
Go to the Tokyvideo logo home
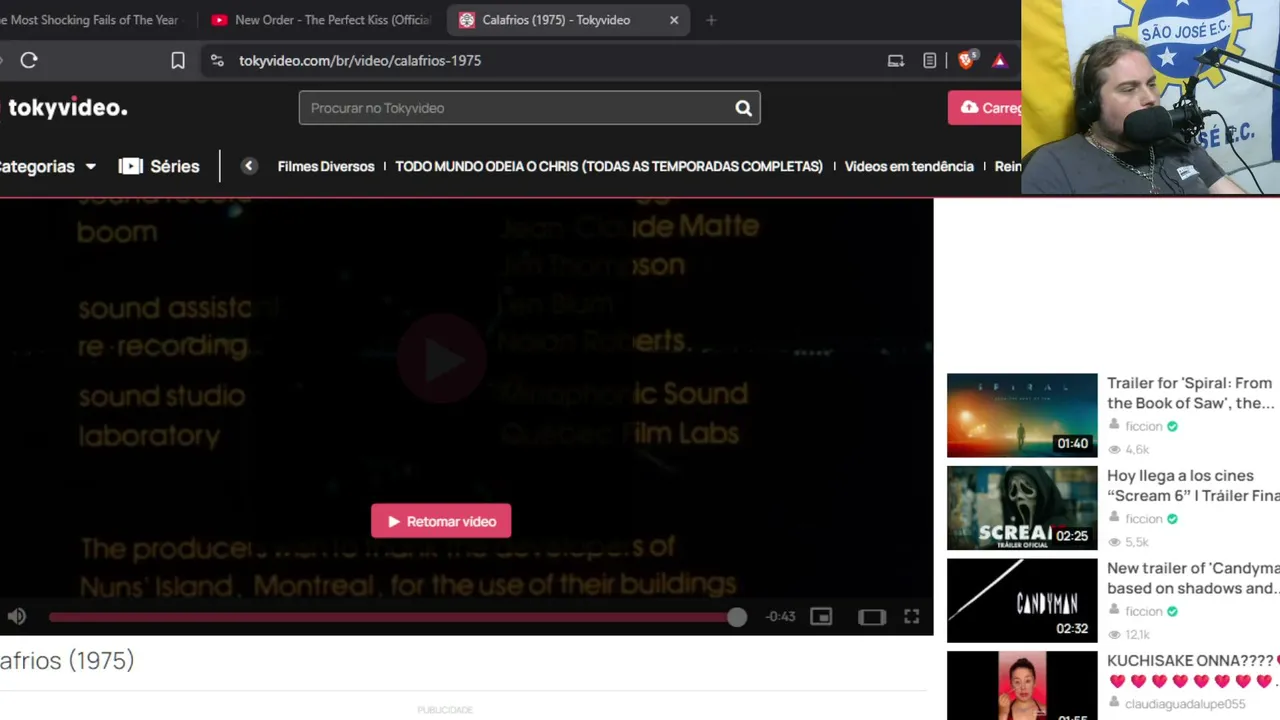(x=66, y=108)
